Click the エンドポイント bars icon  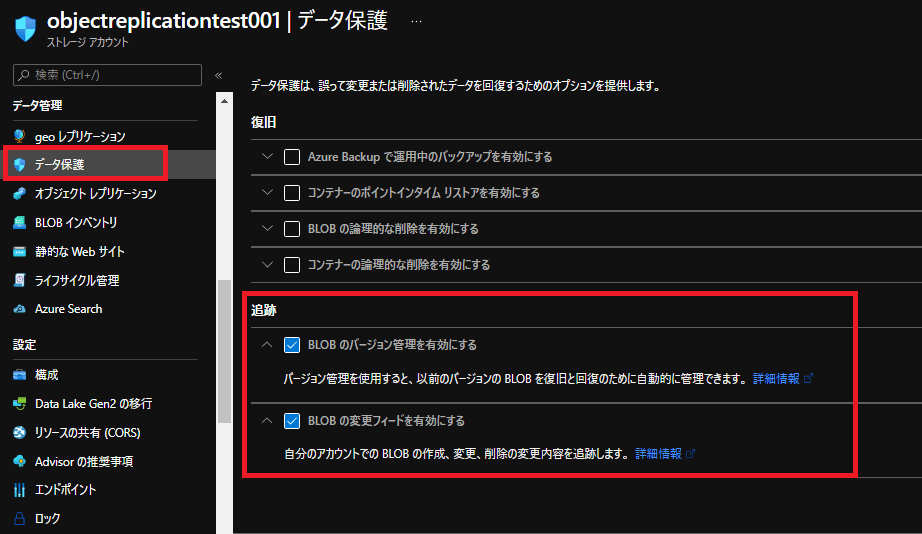[x=19, y=490]
